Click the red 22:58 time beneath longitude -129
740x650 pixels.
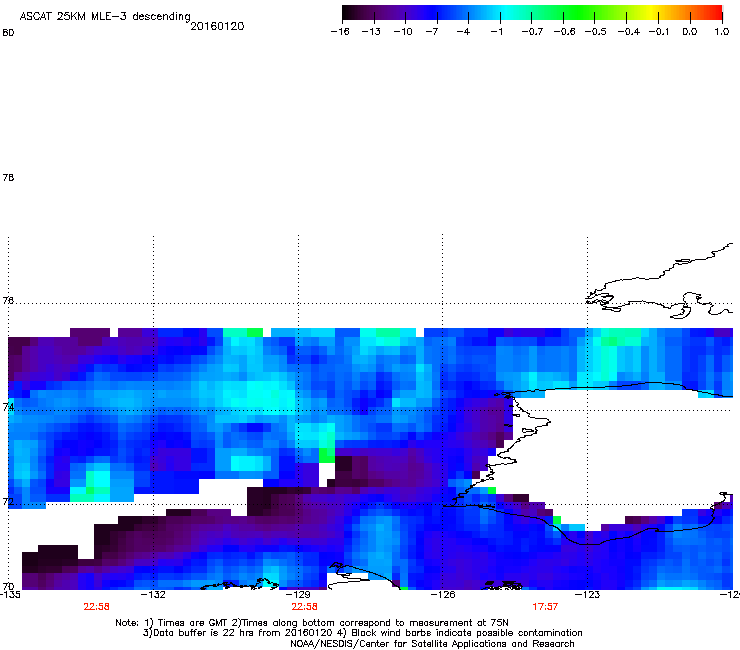(304, 607)
